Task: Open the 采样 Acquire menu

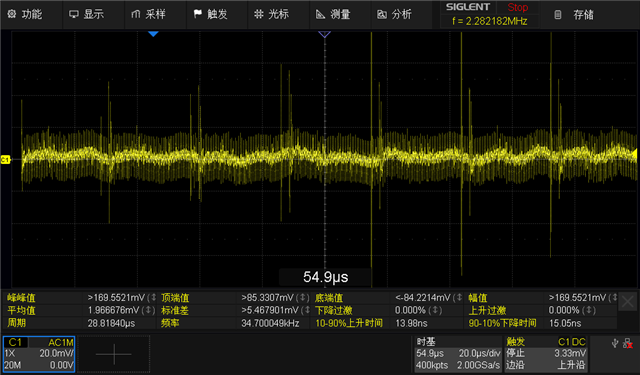Action: click(x=136, y=14)
